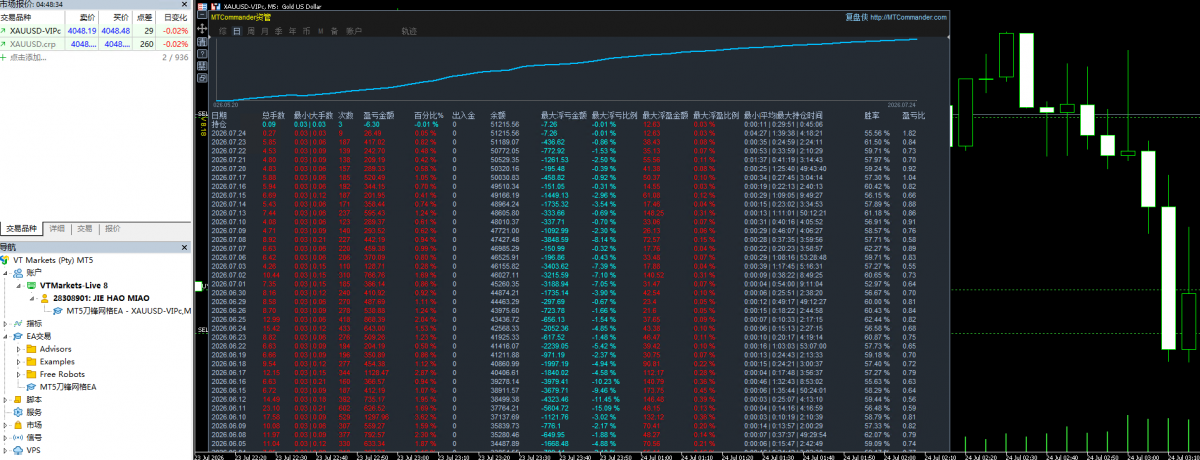
Task: Select the XAUUSD-VIPc symbol row
Action: coord(97,31)
